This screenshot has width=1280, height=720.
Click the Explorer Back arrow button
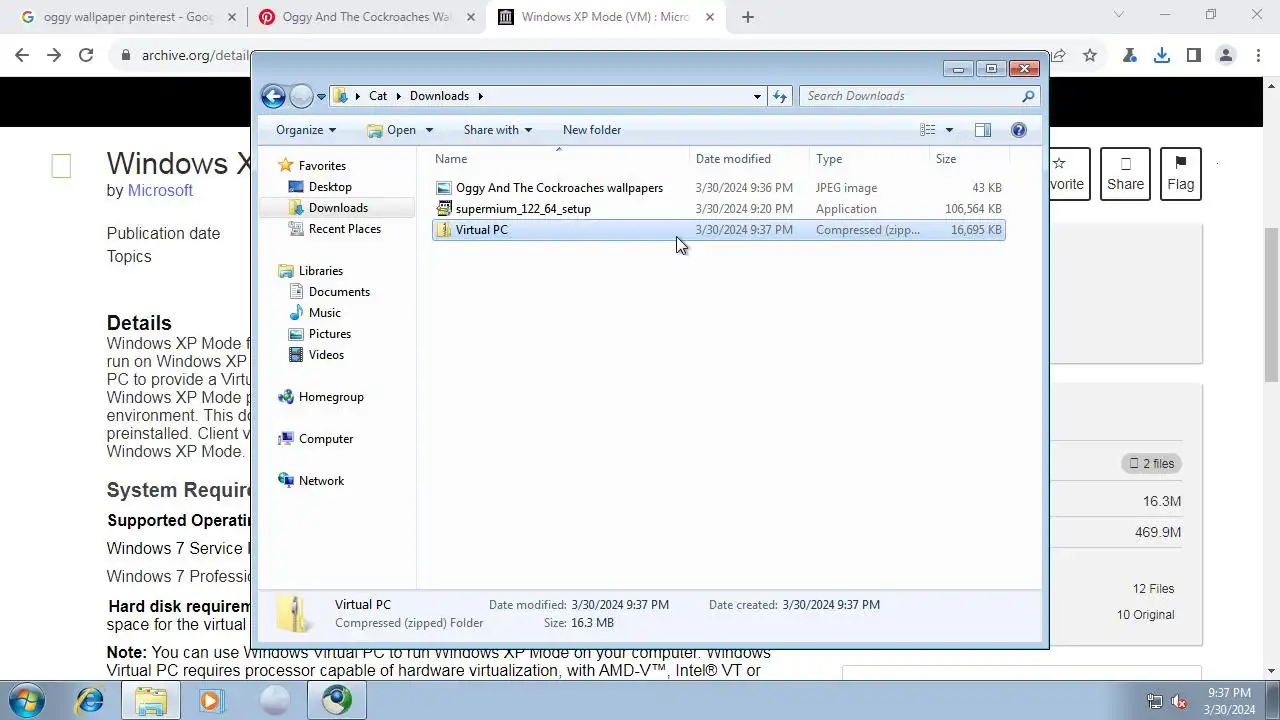273,96
